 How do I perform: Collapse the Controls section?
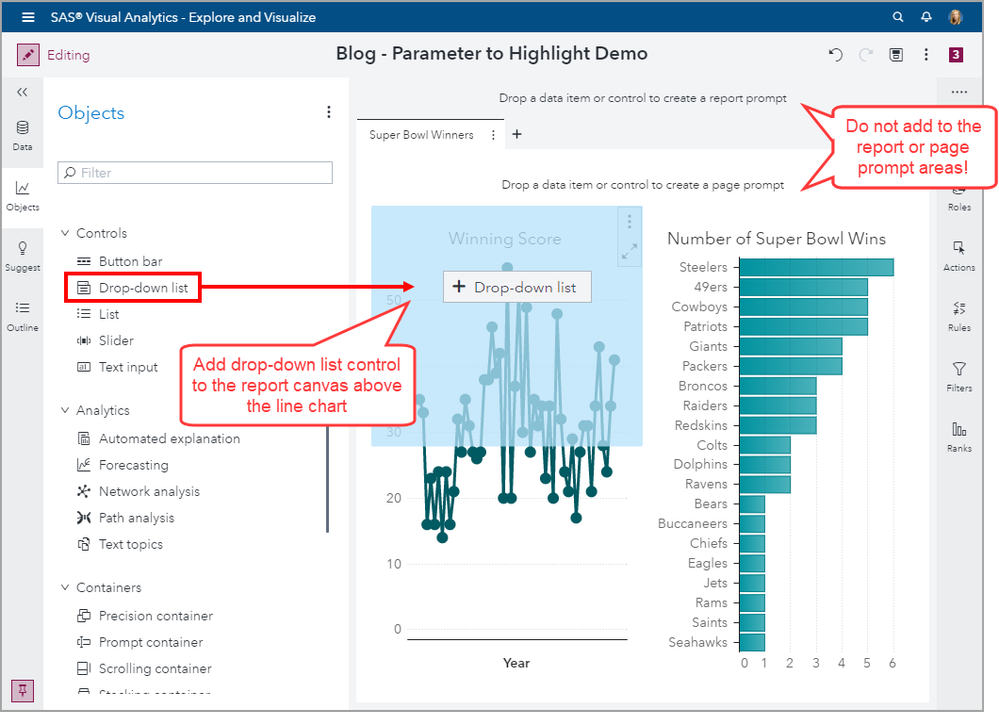pyautogui.click(x=65, y=233)
